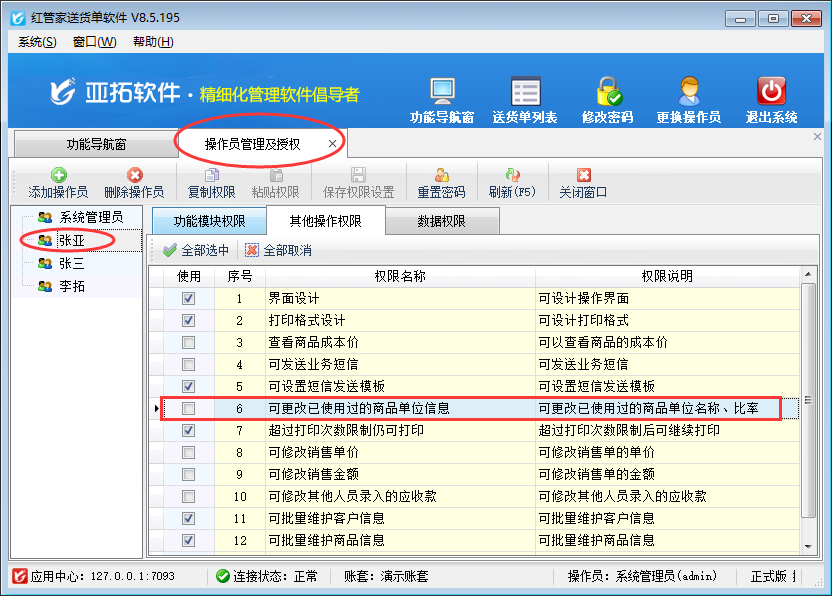The width and height of the screenshot is (832, 596).
Task: Open the 送货单列表 icon
Action: click(x=525, y=94)
